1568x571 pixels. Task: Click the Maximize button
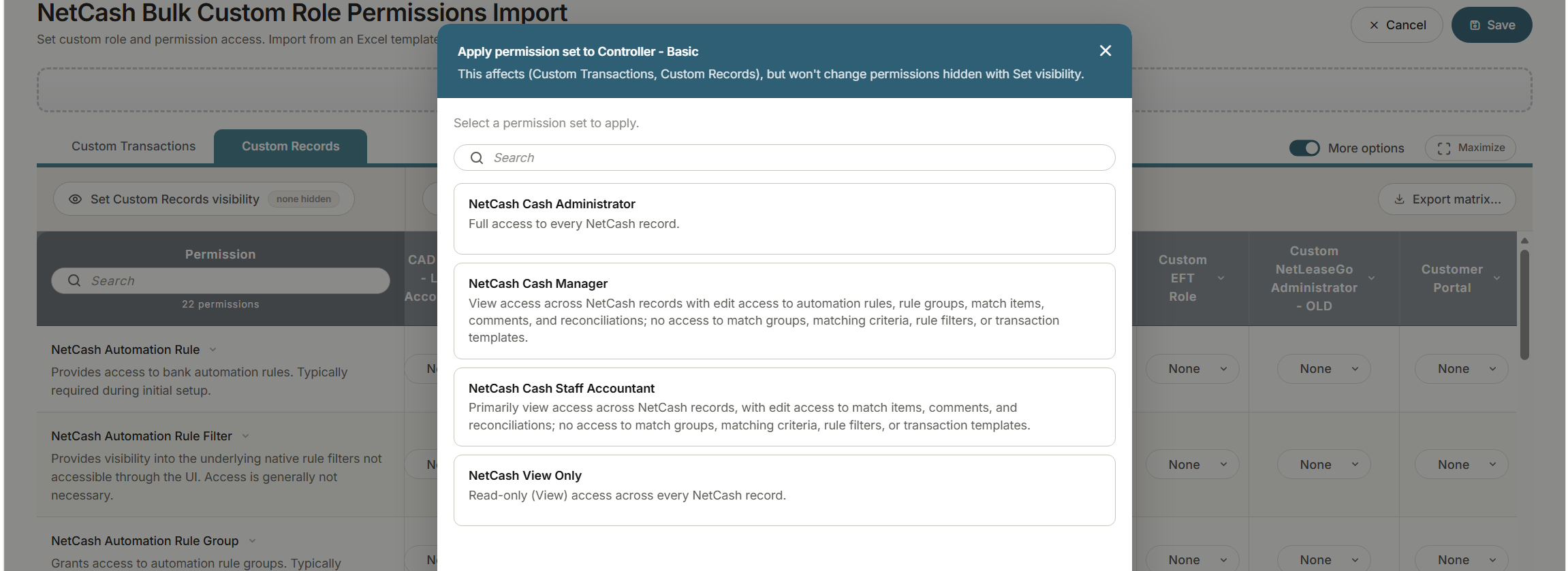tap(1471, 148)
